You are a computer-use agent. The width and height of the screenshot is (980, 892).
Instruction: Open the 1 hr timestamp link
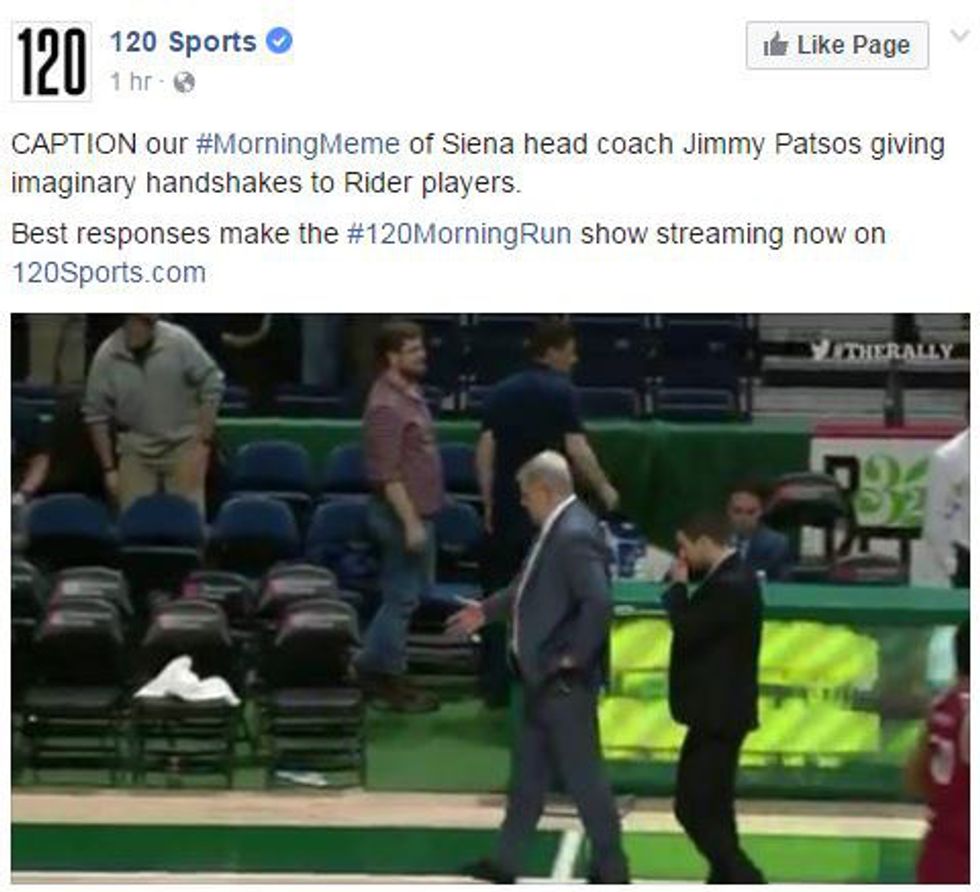(131, 81)
